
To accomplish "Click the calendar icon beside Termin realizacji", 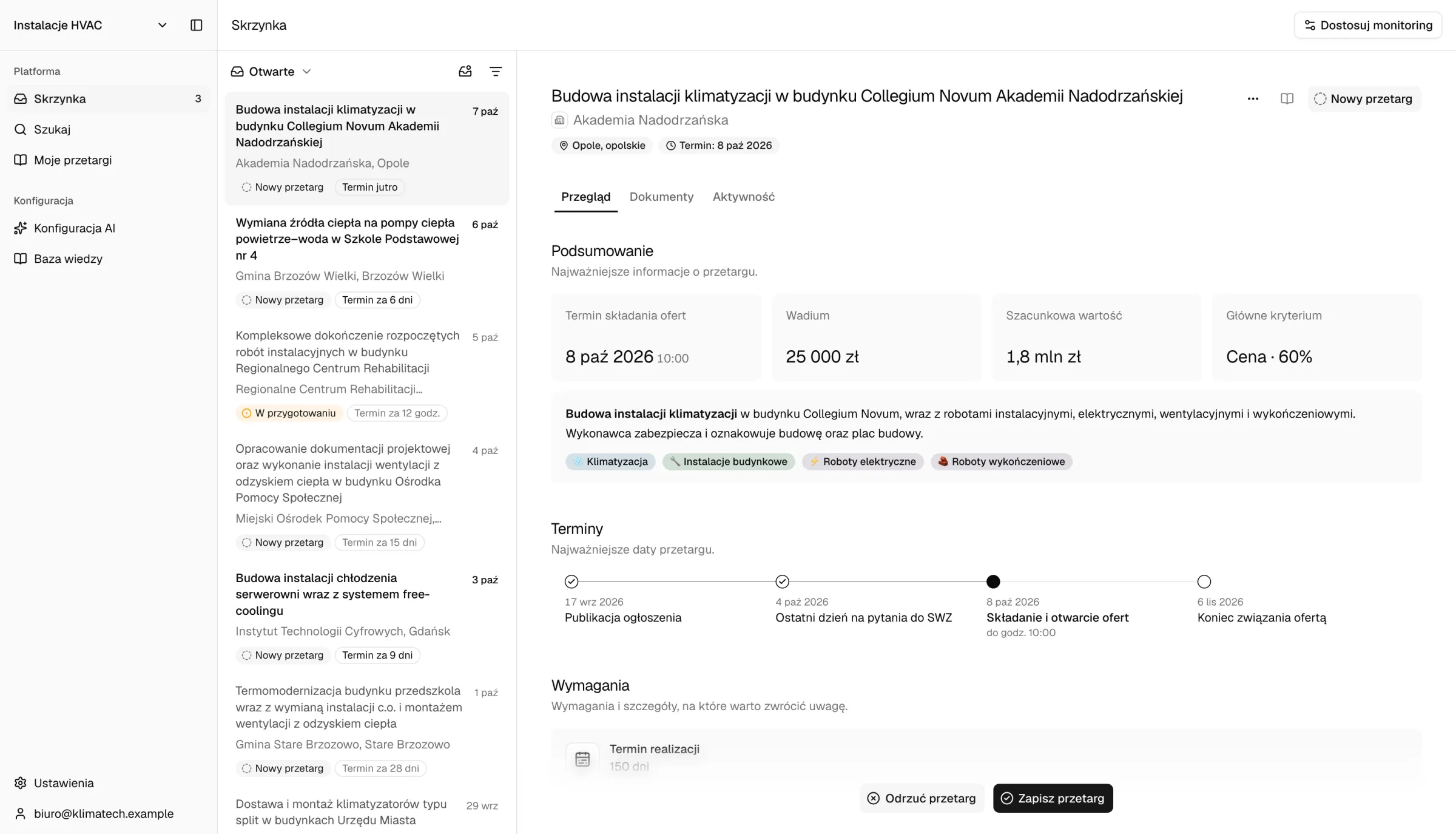I will point(582,759).
